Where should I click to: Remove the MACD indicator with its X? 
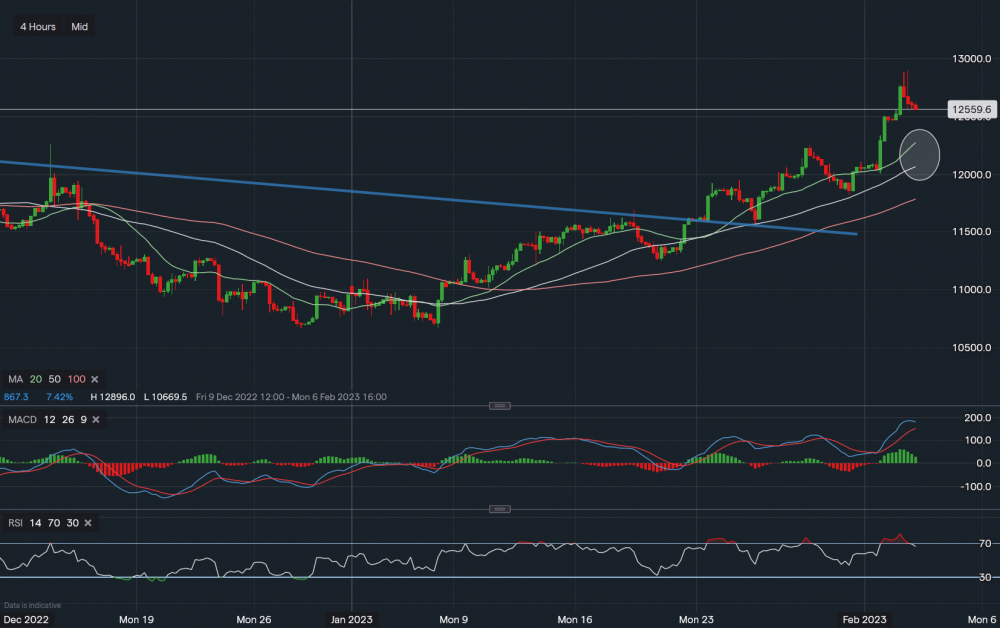point(98,417)
